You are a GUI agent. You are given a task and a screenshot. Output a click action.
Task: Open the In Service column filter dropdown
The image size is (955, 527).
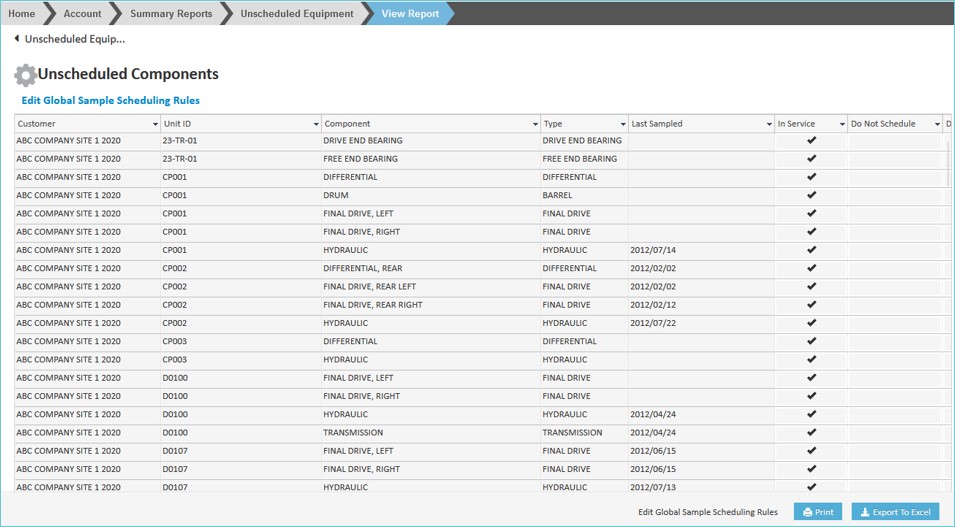pyautogui.click(x=841, y=124)
